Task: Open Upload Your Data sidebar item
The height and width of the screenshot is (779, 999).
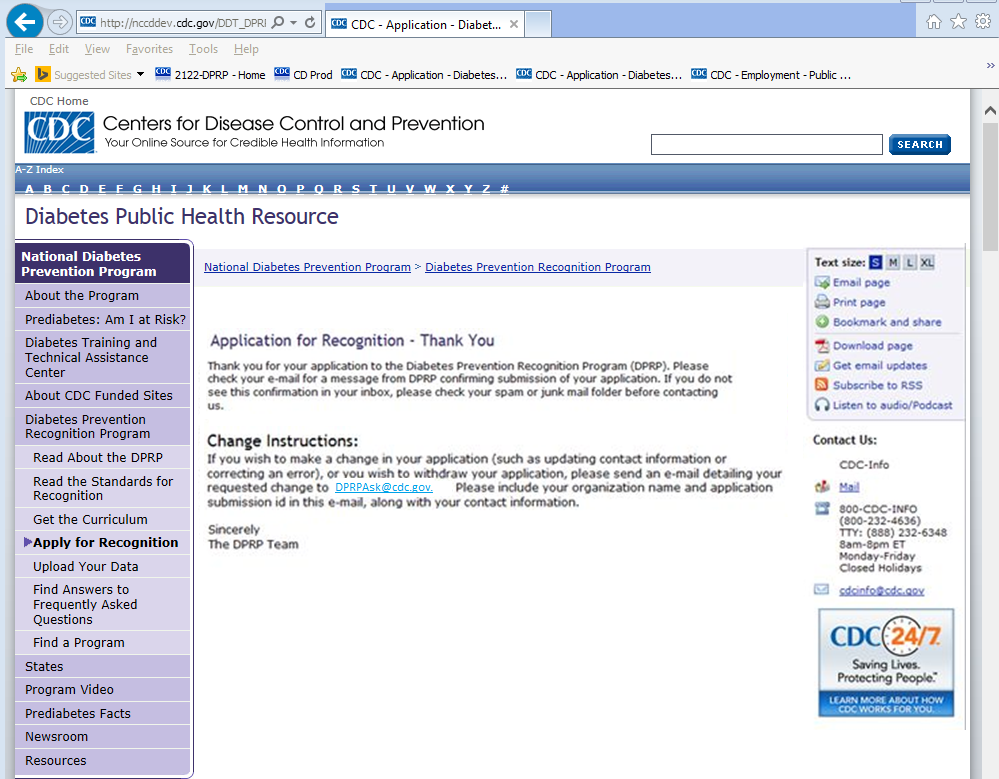Action: coord(103,566)
